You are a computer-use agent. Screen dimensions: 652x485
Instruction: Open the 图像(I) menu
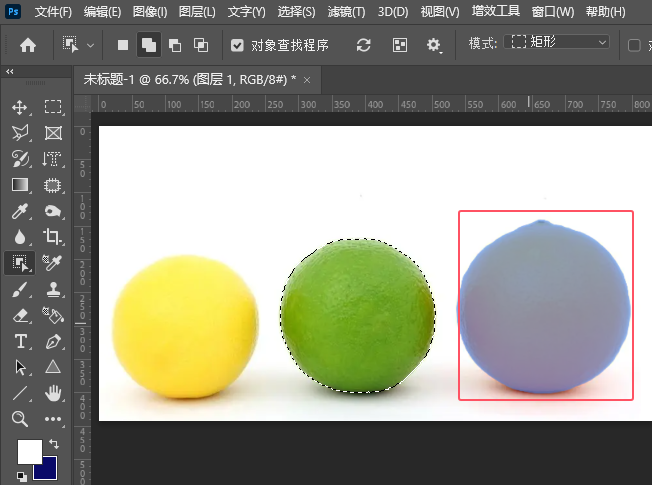tap(150, 12)
